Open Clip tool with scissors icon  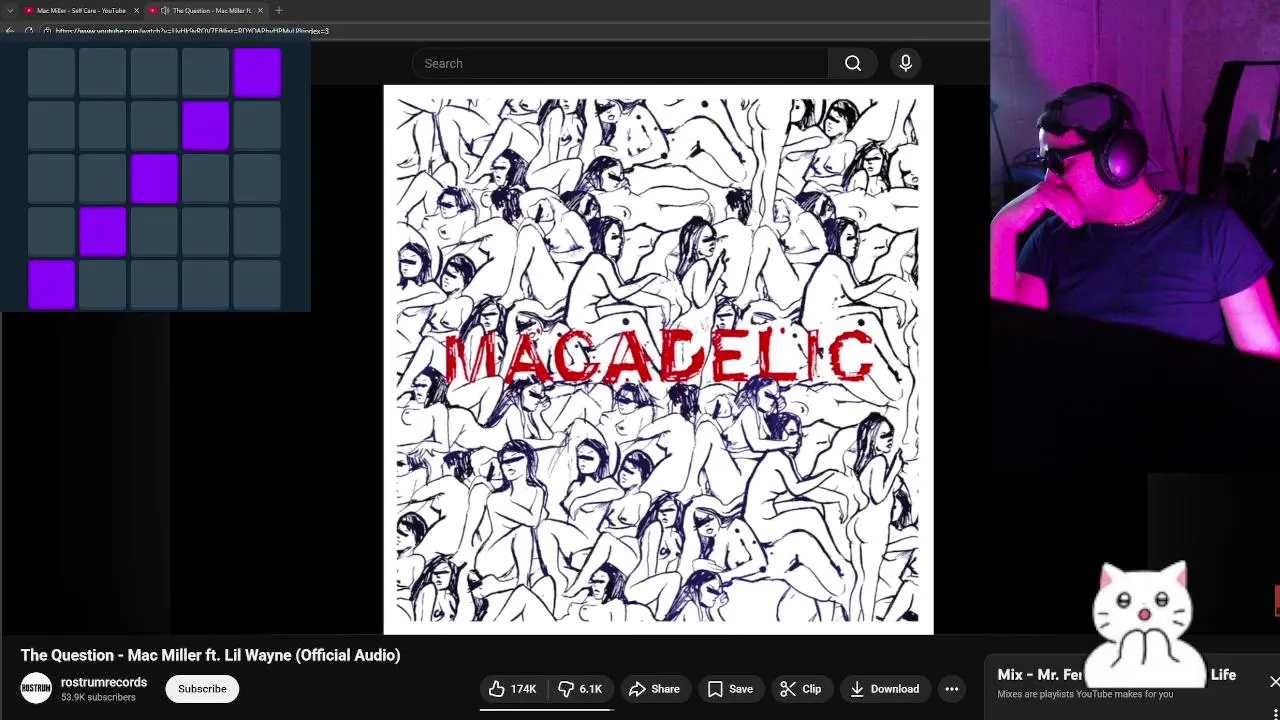coord(800,689)
